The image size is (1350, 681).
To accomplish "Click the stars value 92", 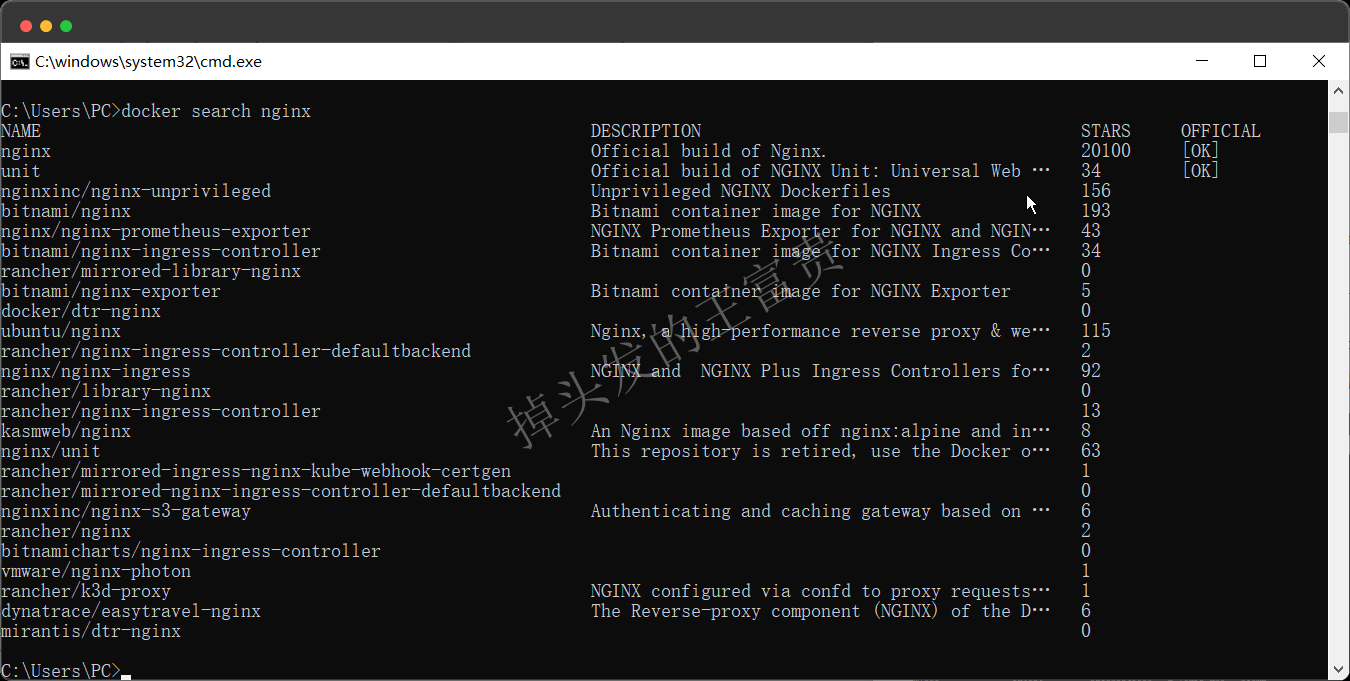I will (1091, 371).
